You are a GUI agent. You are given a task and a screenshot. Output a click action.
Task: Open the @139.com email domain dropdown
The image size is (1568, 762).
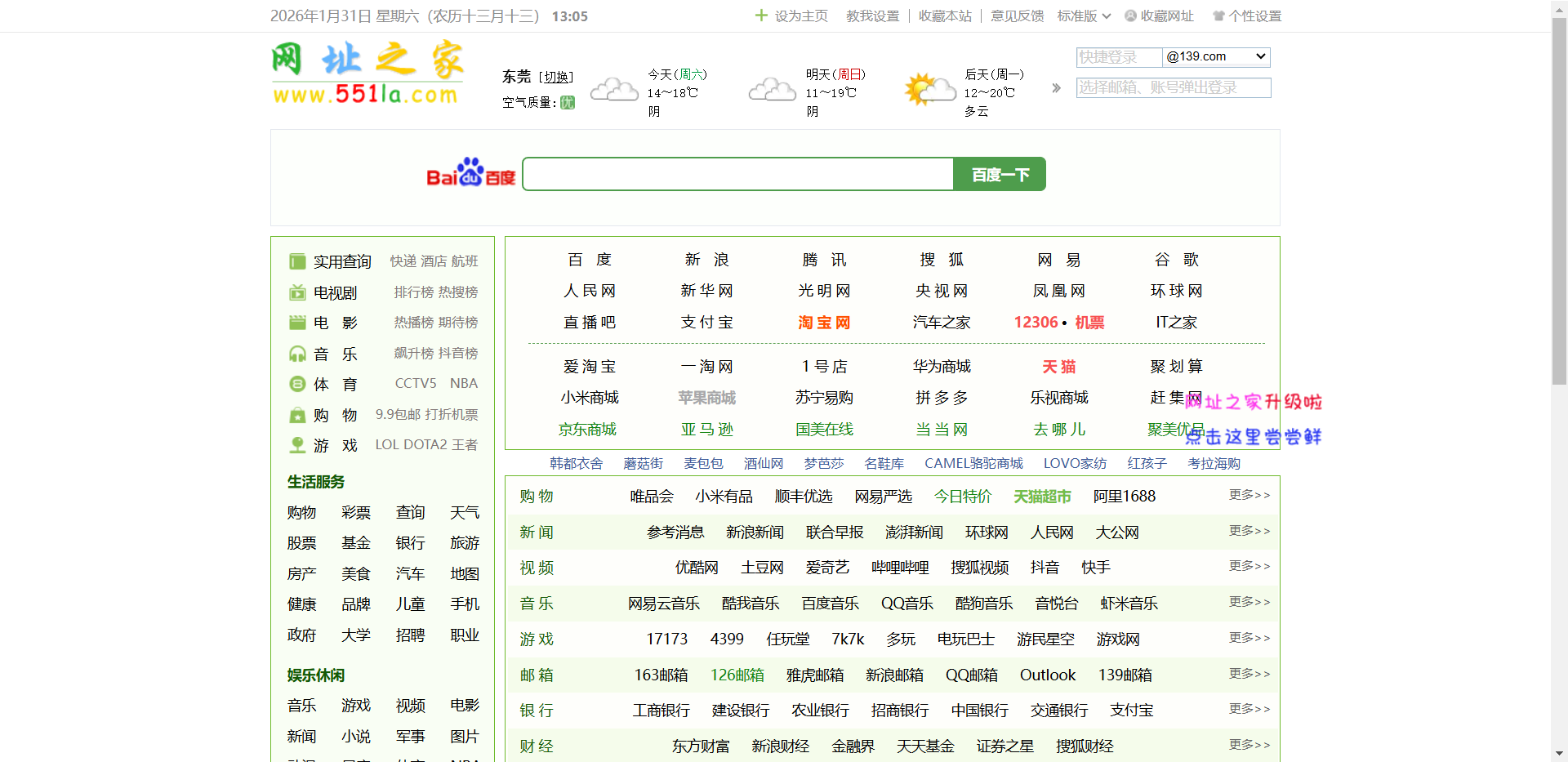[1216, 56]
